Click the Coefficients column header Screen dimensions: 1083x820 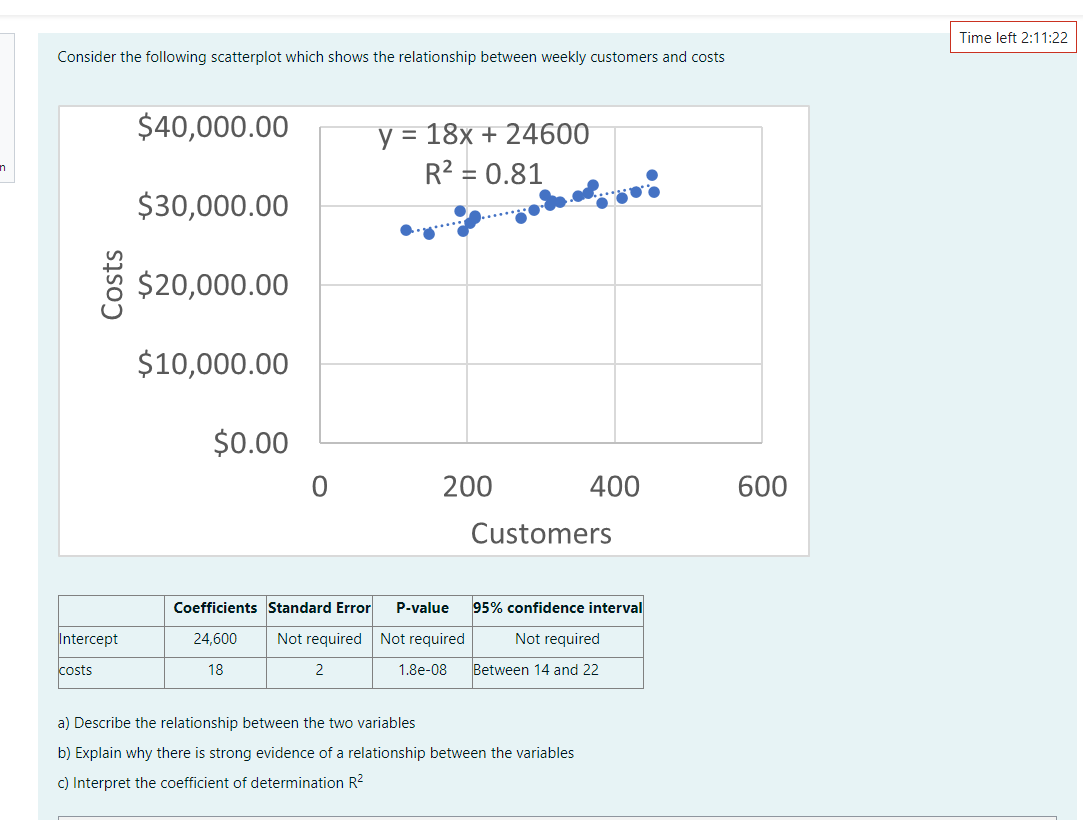pyautogui.click(x=215, y=608)
